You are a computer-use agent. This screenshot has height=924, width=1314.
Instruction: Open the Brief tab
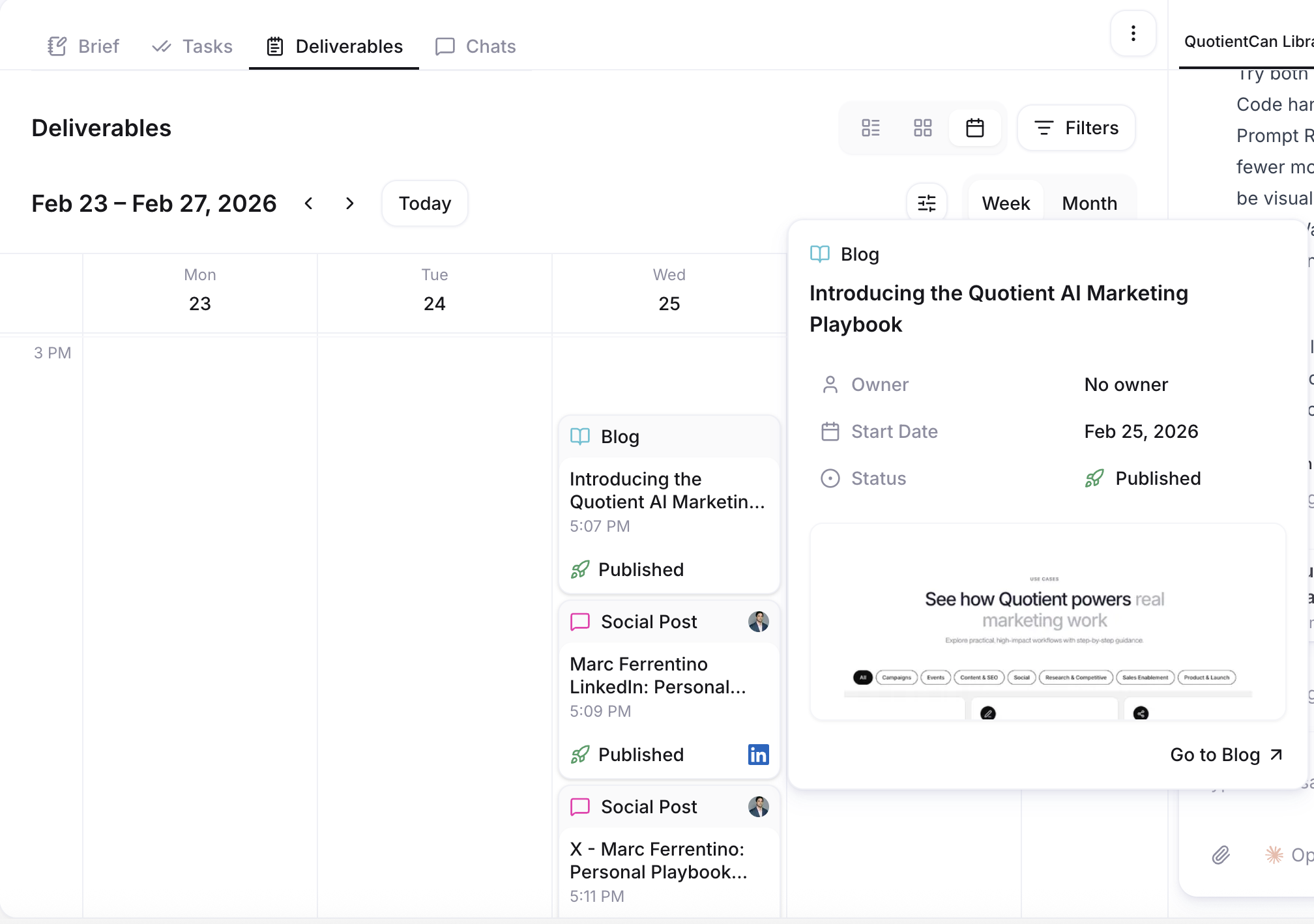83,46
